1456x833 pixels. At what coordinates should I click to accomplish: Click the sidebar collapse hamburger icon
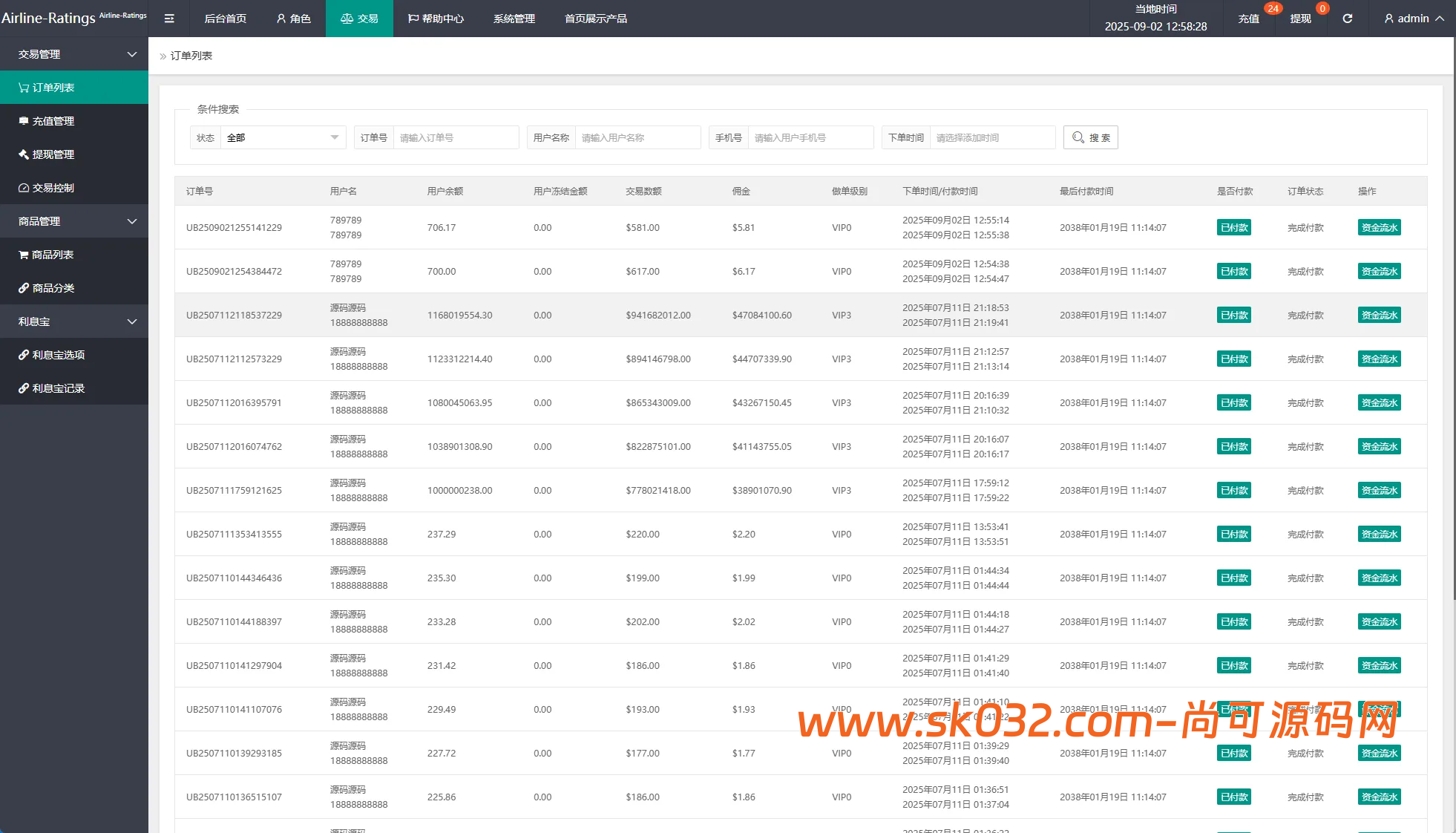tap(169, 19)
